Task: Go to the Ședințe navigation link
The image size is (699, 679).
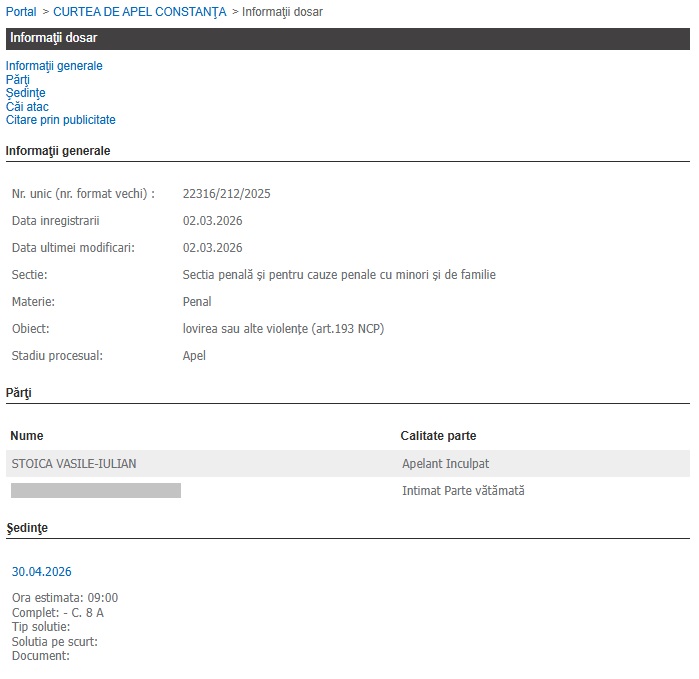Action: [25, 93]
